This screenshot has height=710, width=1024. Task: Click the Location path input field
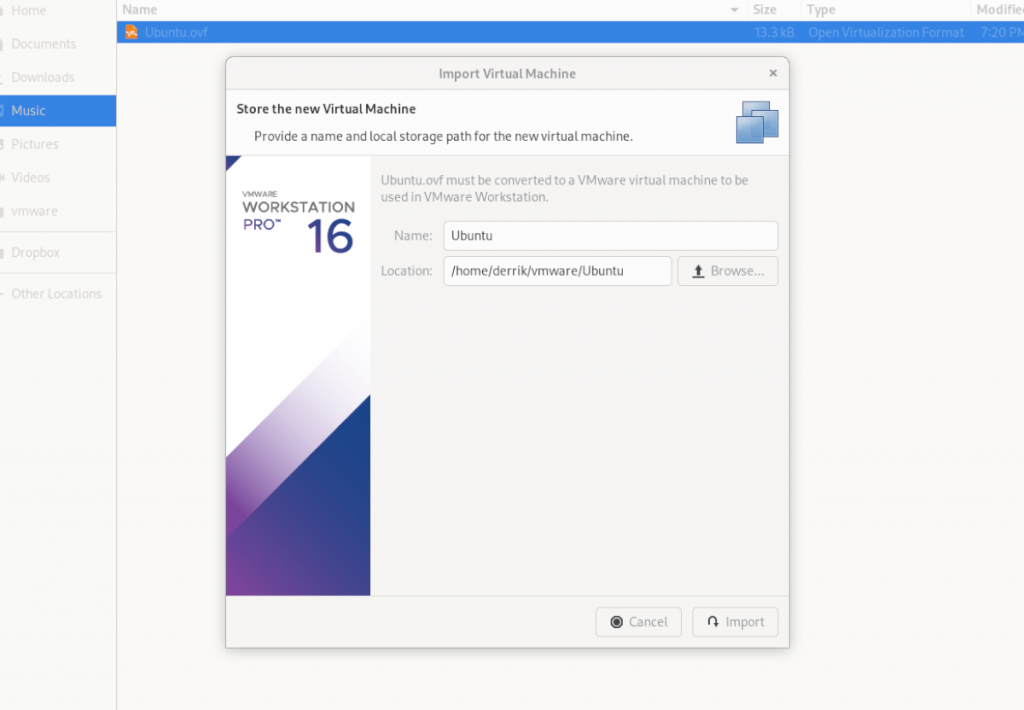coord(557,270)
